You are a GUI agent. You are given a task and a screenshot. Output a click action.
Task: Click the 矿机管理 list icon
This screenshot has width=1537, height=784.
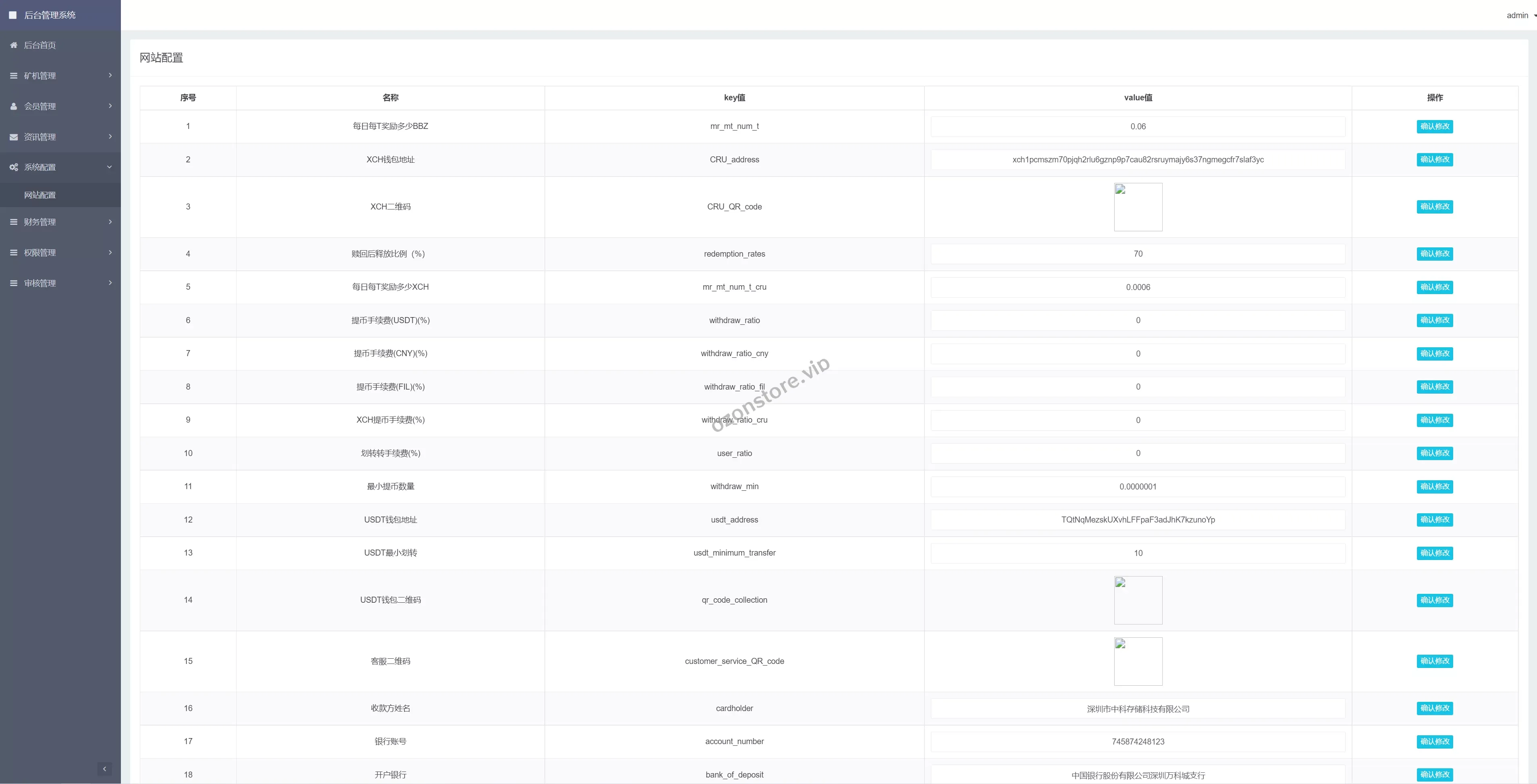[x=14, y=76]
